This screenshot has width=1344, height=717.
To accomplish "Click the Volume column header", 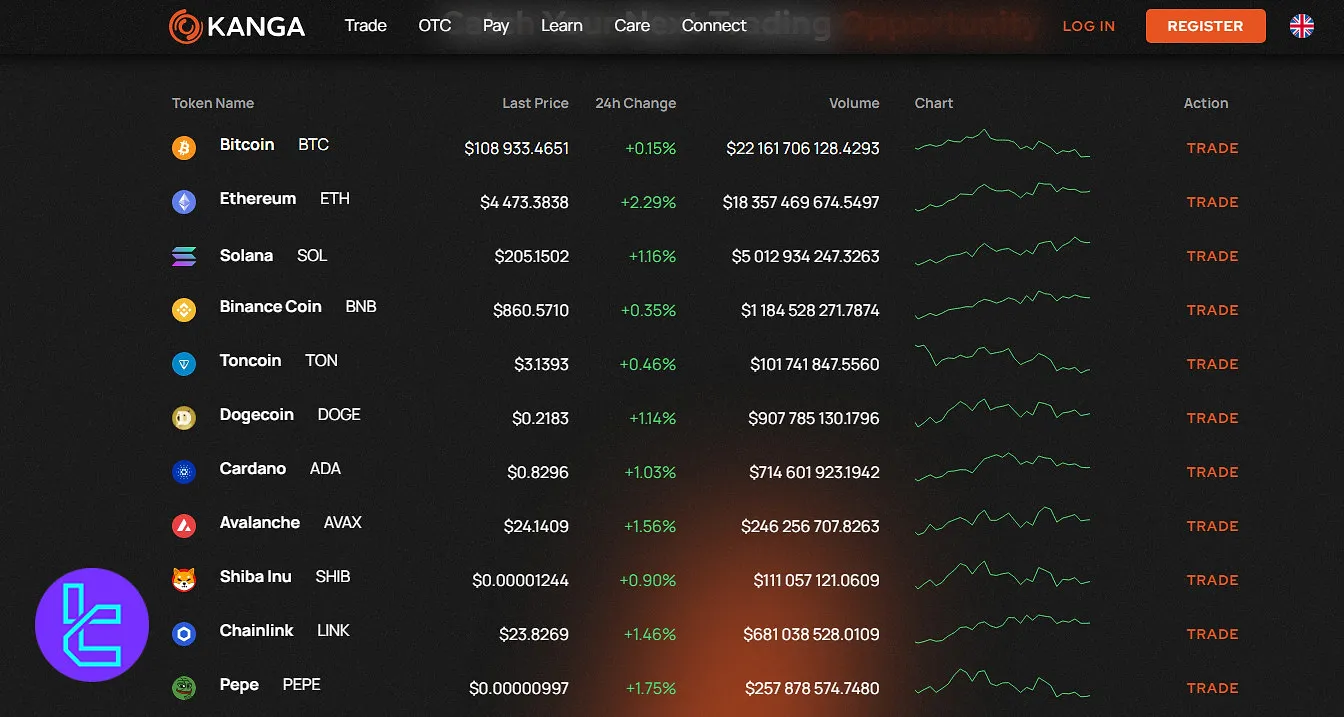I will pos(854,103).
